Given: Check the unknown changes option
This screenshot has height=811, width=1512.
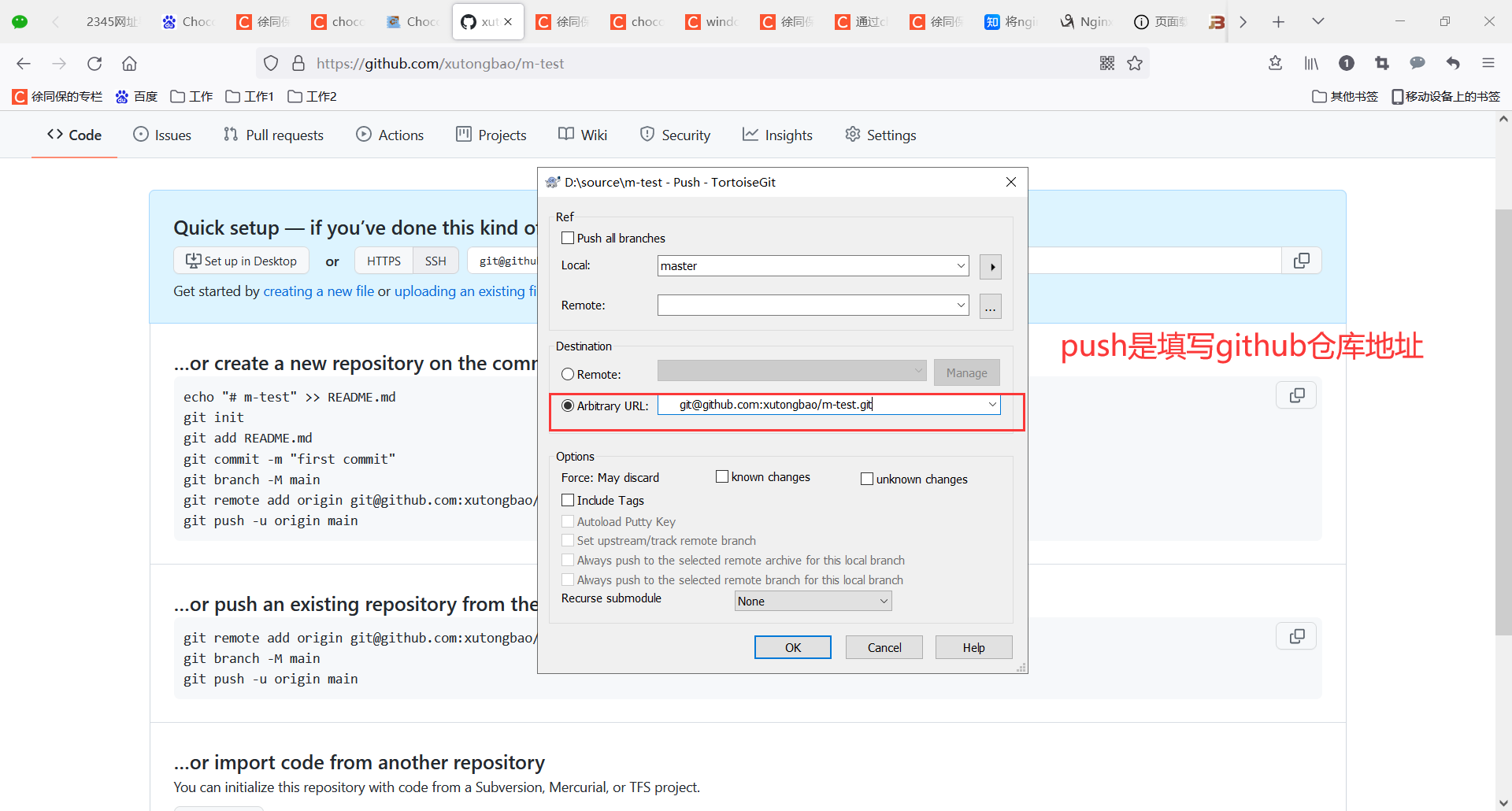Looking at the screenshot, I should [867, 480].
